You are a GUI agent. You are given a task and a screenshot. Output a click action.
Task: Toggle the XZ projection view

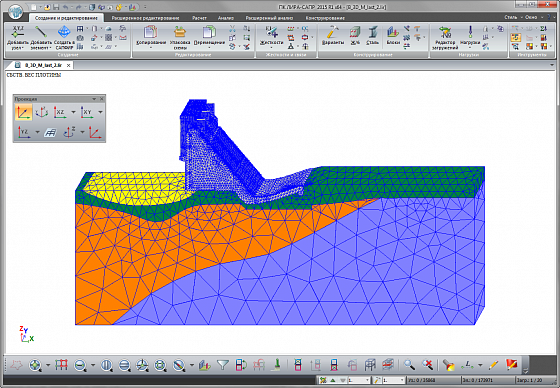pyautogui.click(x=60, y=112)
